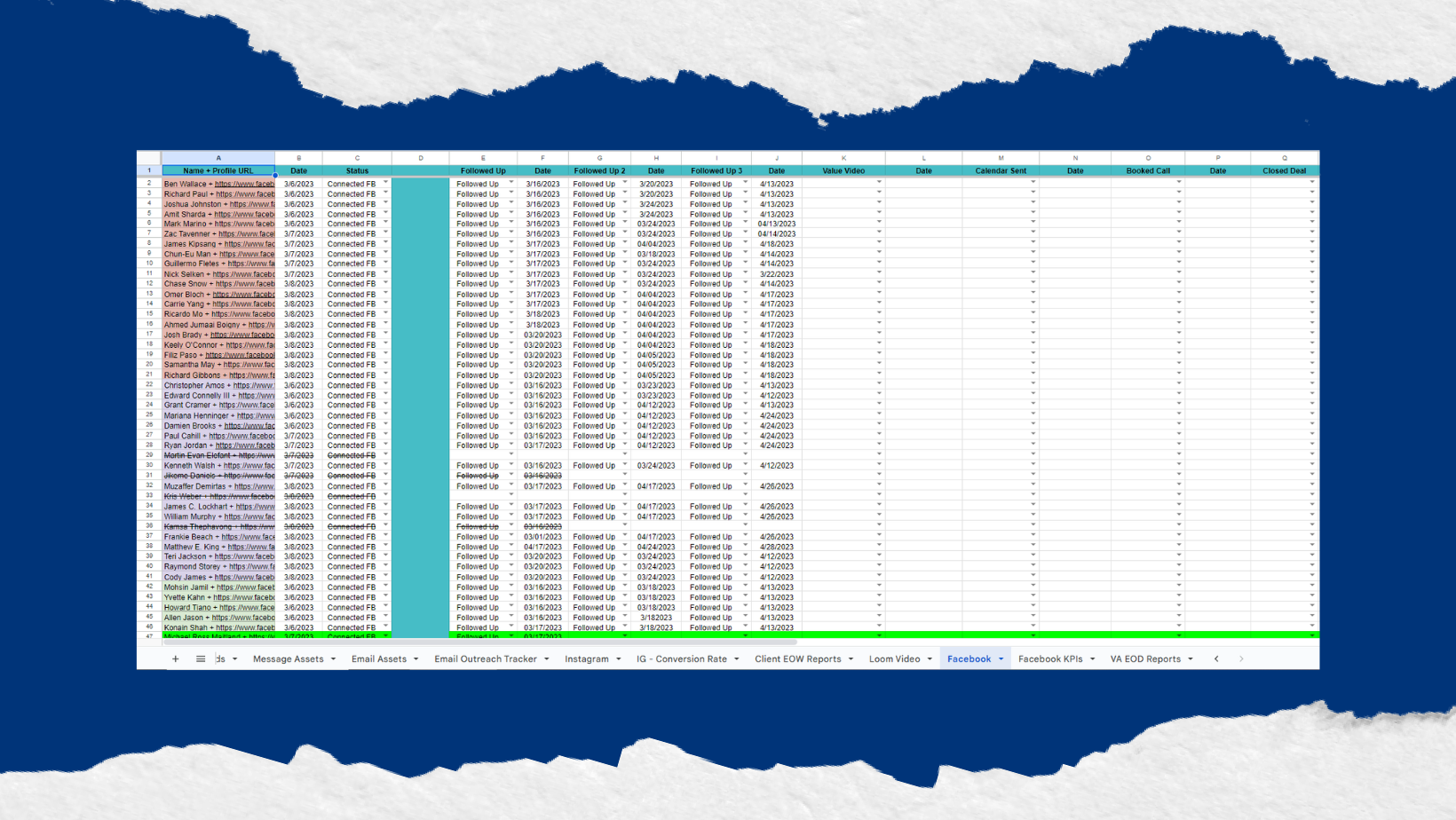Screen dimensions: 1456x820
Task: Select the 4/28/2023 date in Matthew E. King's row
Action: pyautogui.click(x=777, y=547)
